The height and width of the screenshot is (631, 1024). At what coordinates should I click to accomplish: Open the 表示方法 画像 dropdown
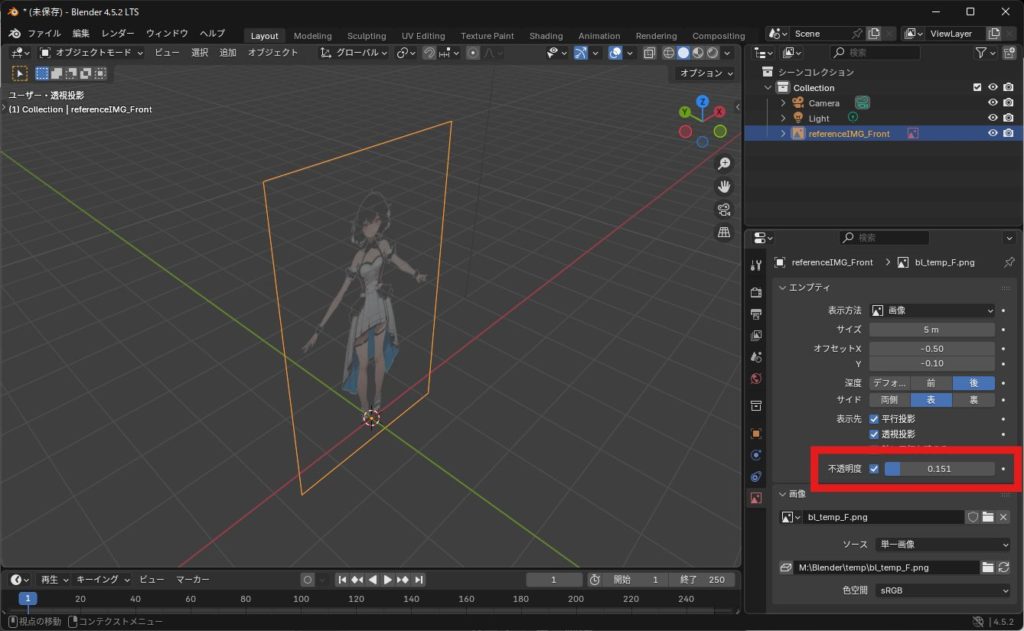(932, 311)
